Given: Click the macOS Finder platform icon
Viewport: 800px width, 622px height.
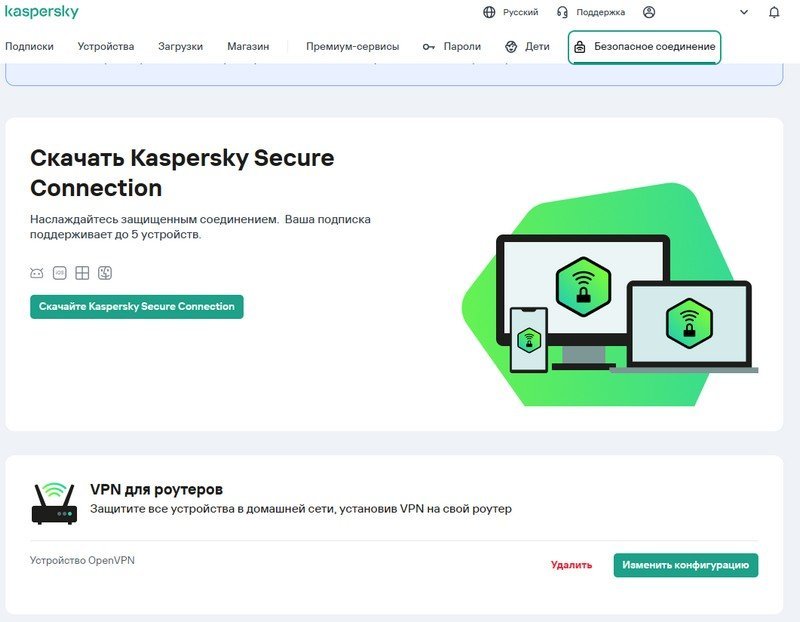Looking at the screenshot, I should tap(105, 273).
